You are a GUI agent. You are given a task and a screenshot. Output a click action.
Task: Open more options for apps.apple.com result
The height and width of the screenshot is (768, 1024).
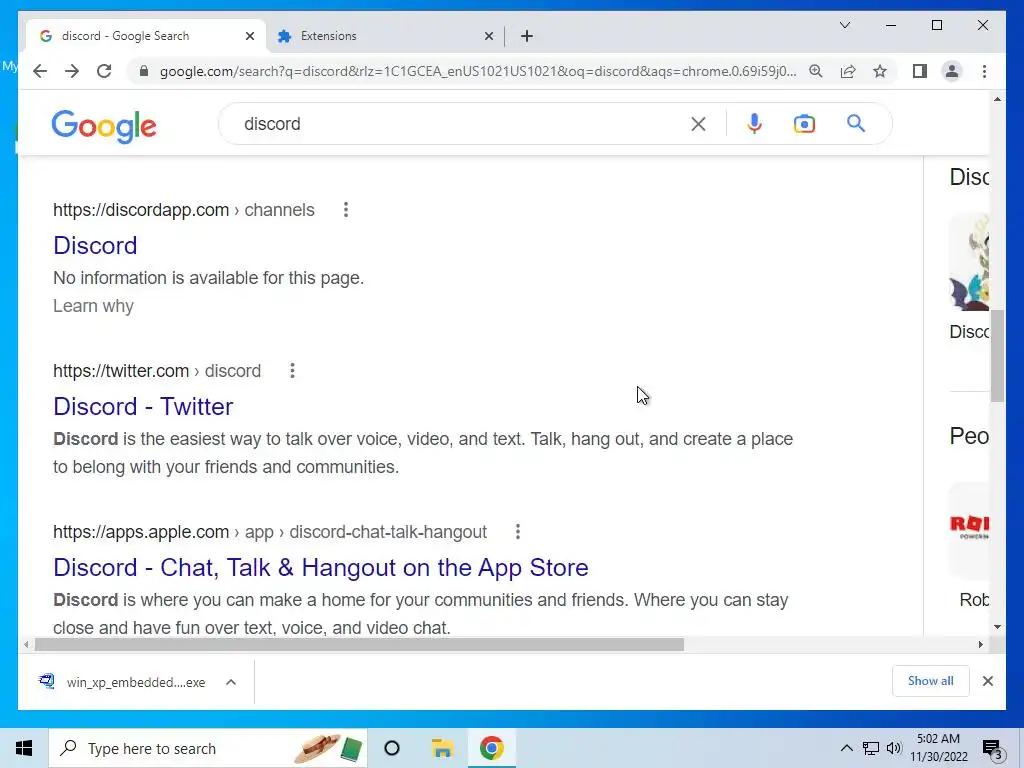click(517, 532)
